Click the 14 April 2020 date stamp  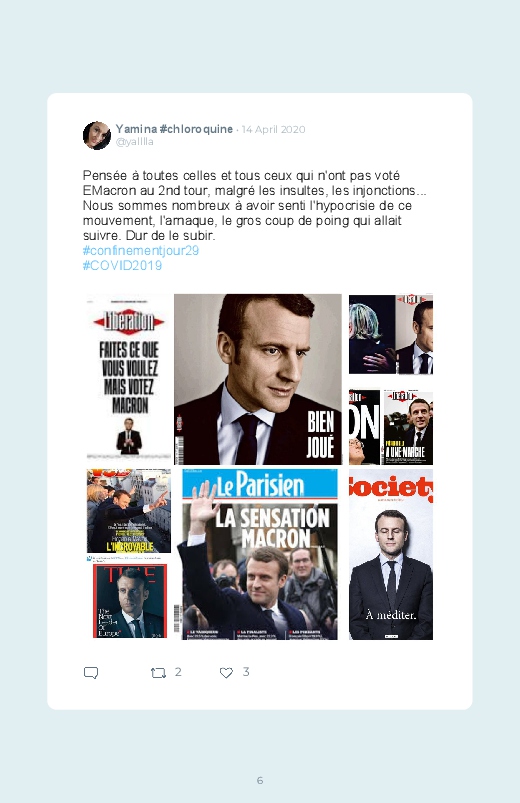(x=274, y=129)
